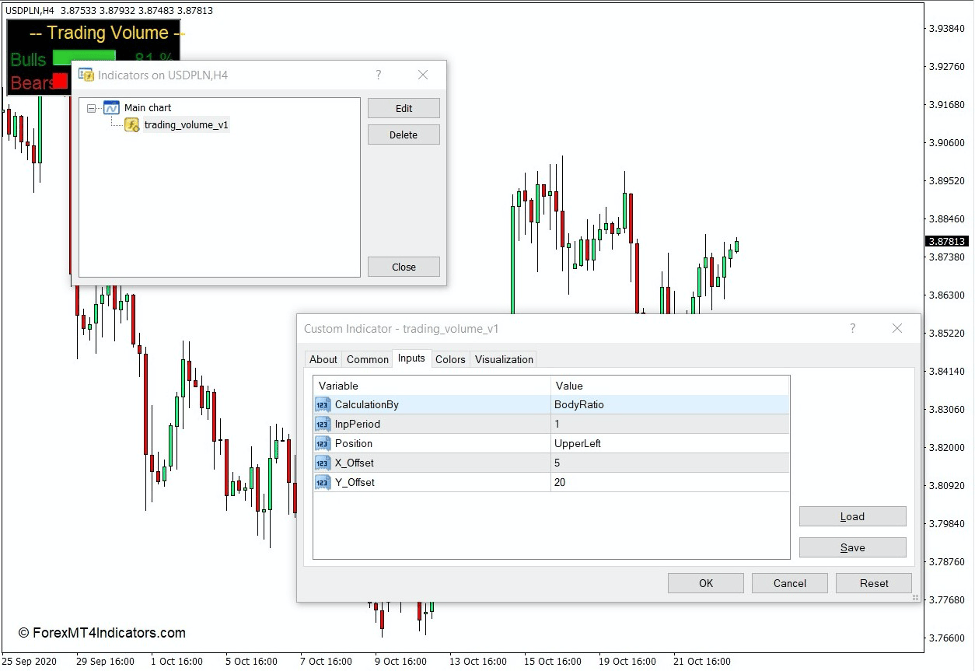Collapse the Main chart tree node
Screen dimensions: 977x672
pyautogui.click(x=90, y=107)
